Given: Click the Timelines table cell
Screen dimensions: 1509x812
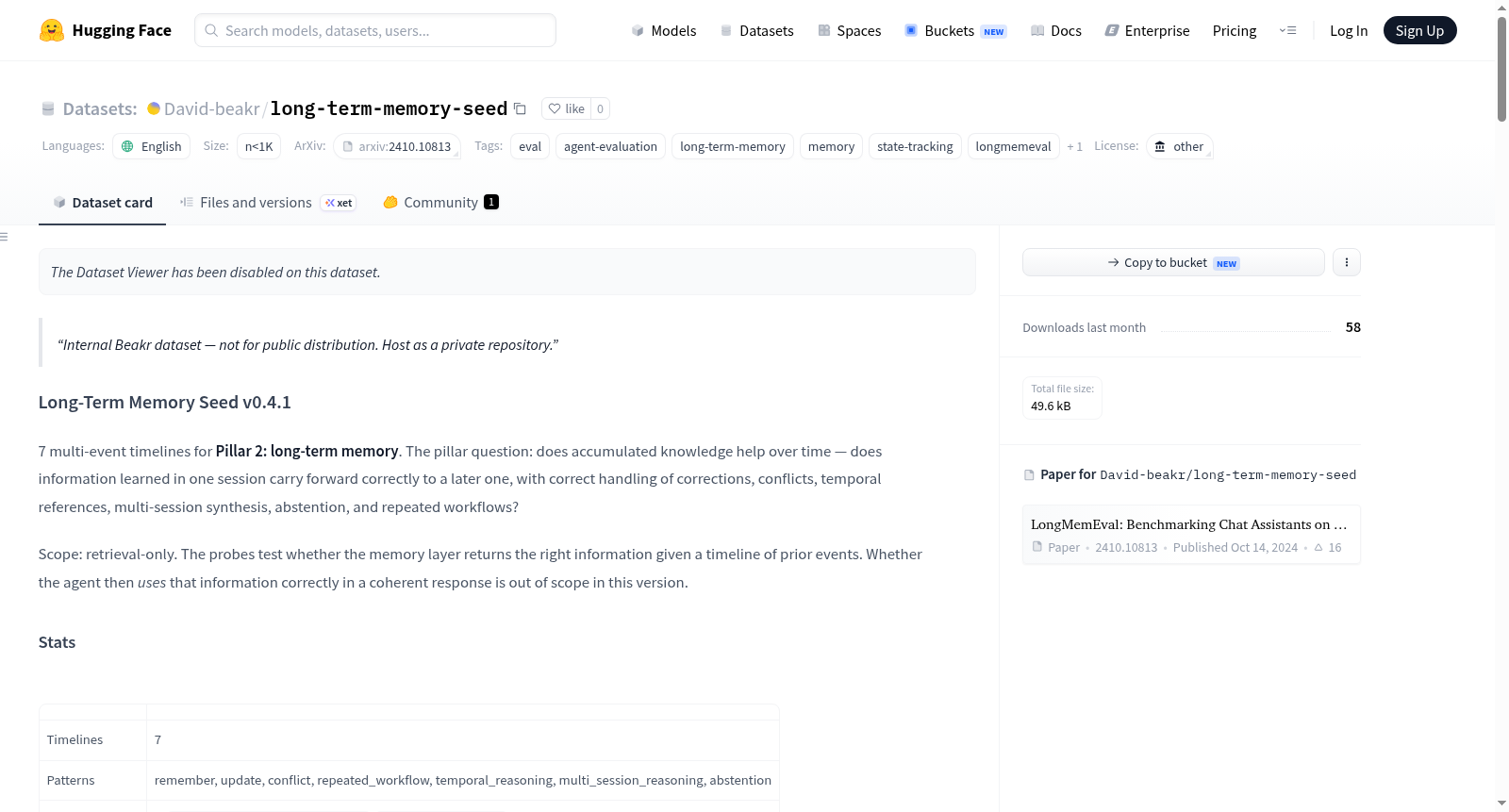Looking at the screenshot, I should (92, 740).
